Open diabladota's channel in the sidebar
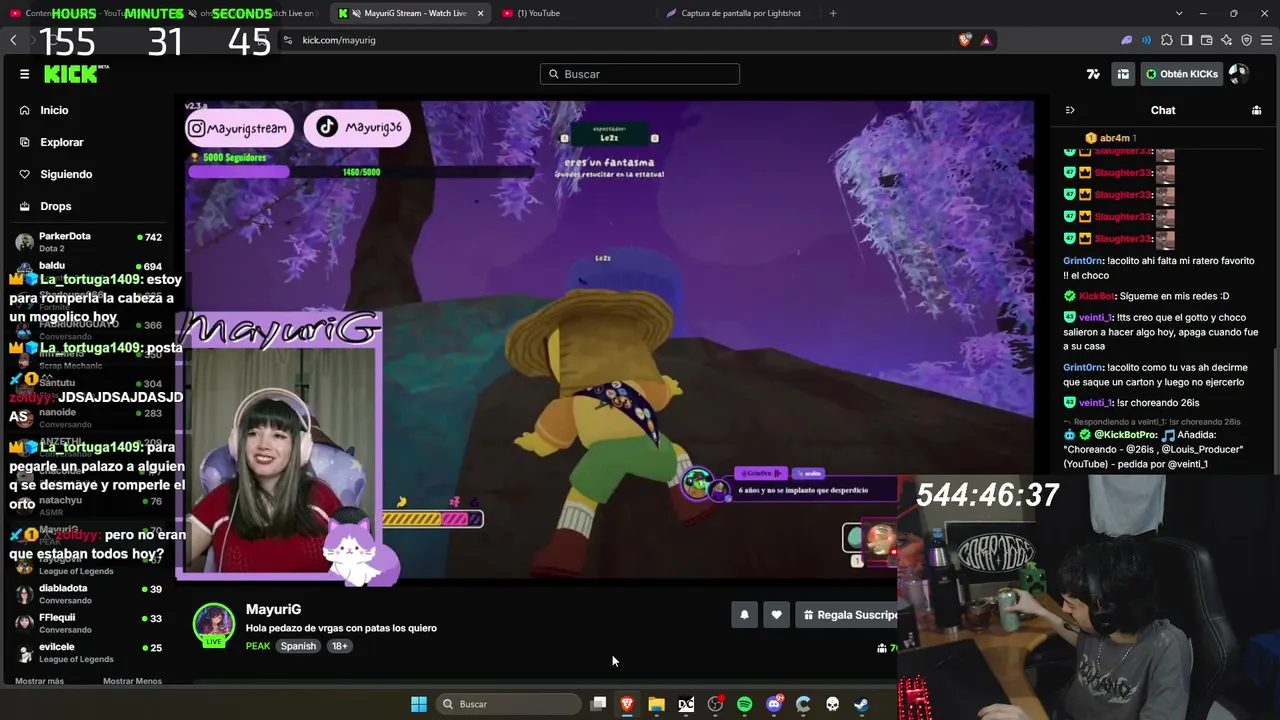This screenshot has width=1280, height=720. point(88,594)
